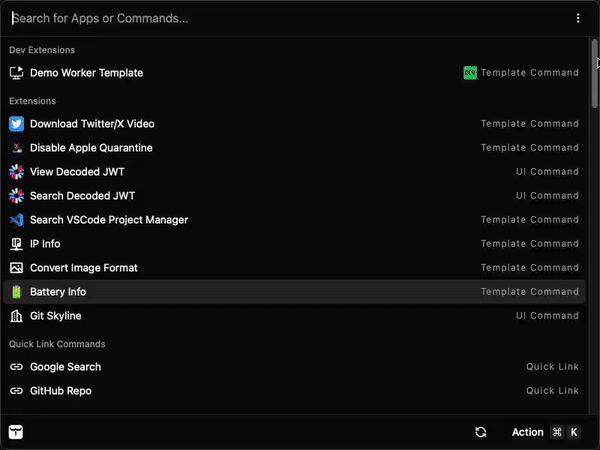The image size is (600, 450).
Task: Click the IP Info icon
Action: 16,244
